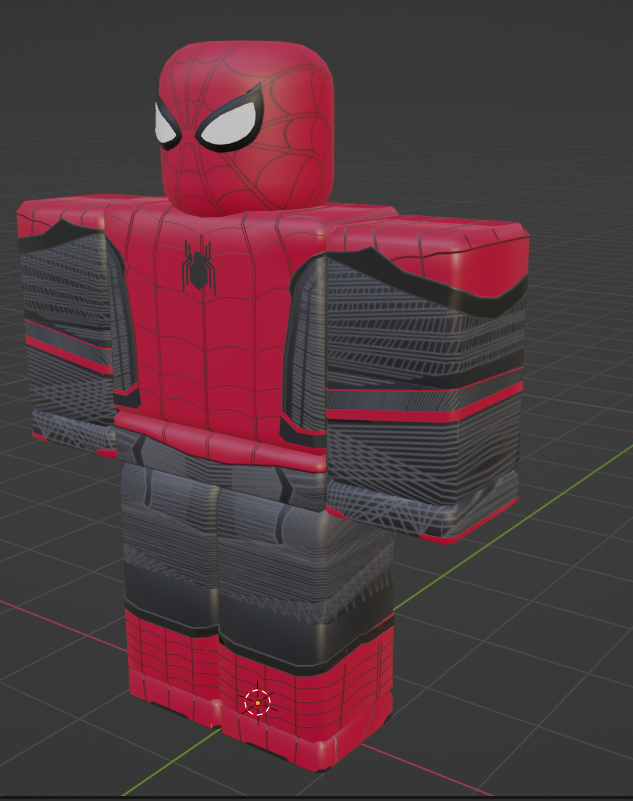
Task: Click the 3D cursor crosshair near the feet
Action: [257, 702]
